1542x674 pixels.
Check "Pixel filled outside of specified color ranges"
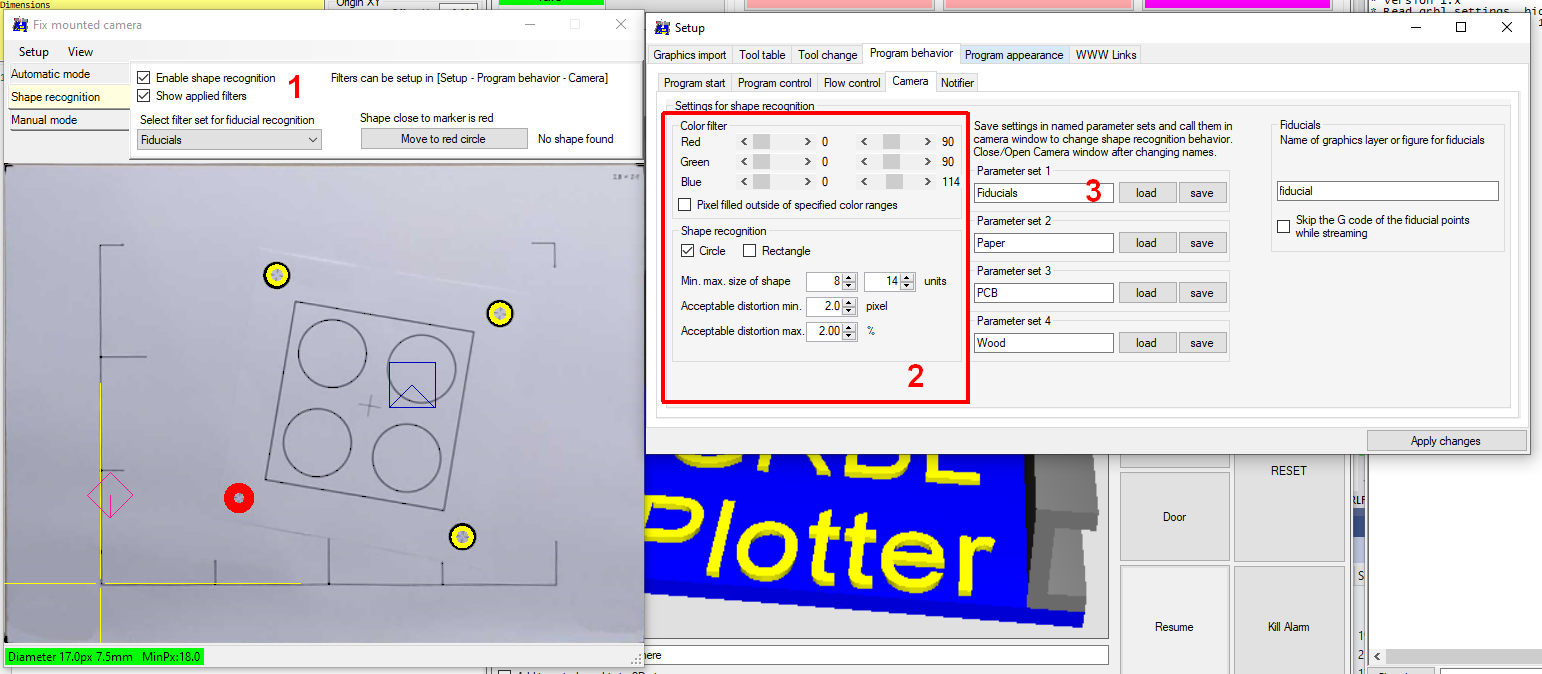[x=685, y=204]
